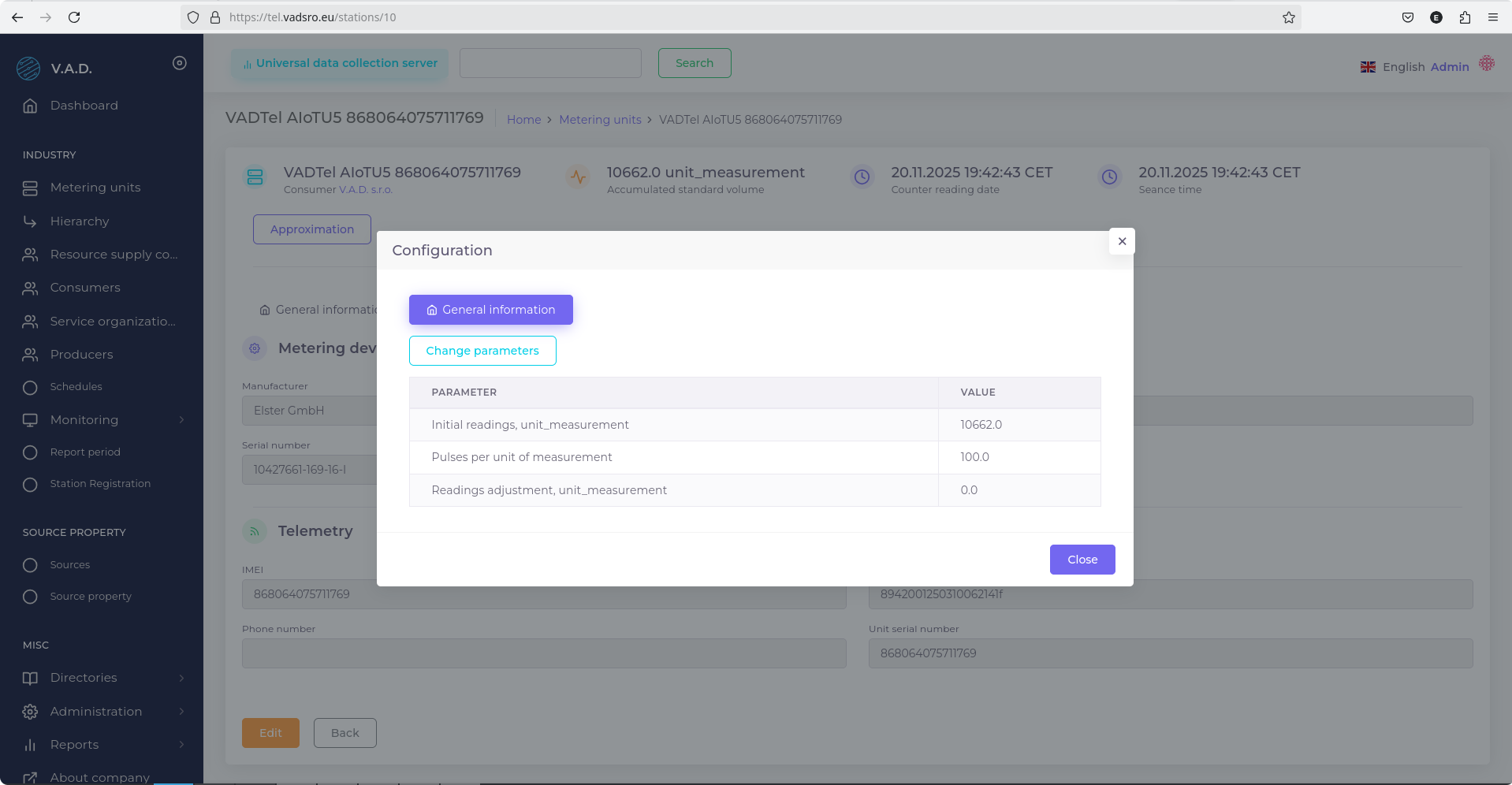Click the Change parameters button
This screenshot has height=785, width=1512.
tap(482, 351)
